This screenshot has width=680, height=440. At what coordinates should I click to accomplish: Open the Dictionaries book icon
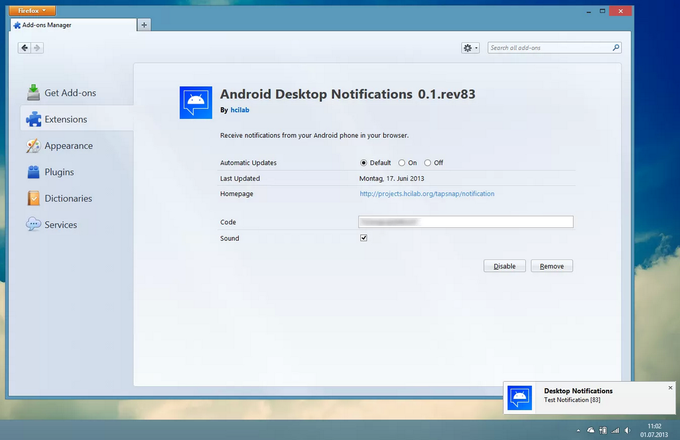[x=33, y=199]
